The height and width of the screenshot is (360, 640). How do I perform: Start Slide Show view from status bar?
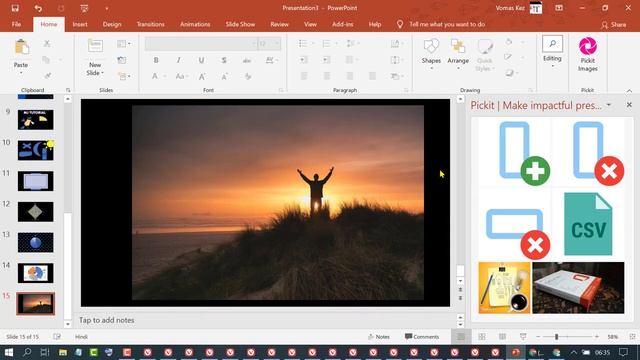(523, 337)
